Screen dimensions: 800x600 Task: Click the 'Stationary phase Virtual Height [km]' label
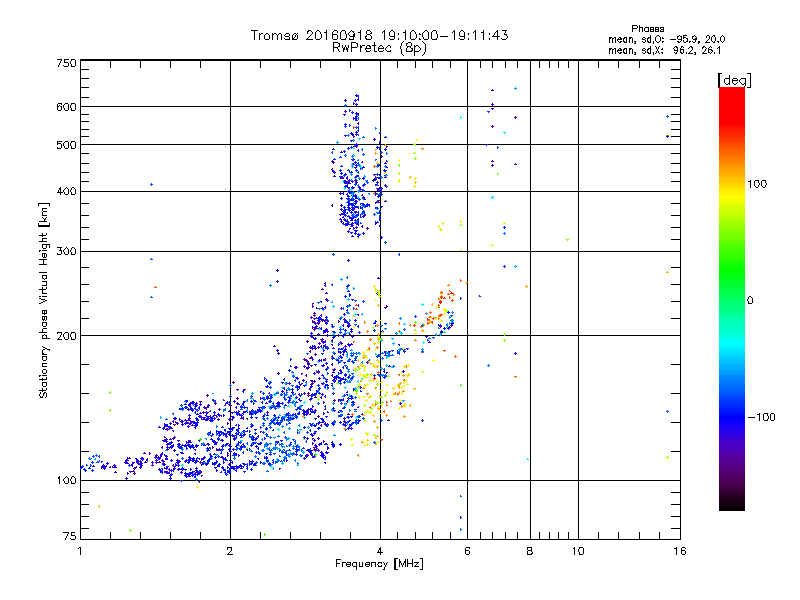click(x=44, y=301)
